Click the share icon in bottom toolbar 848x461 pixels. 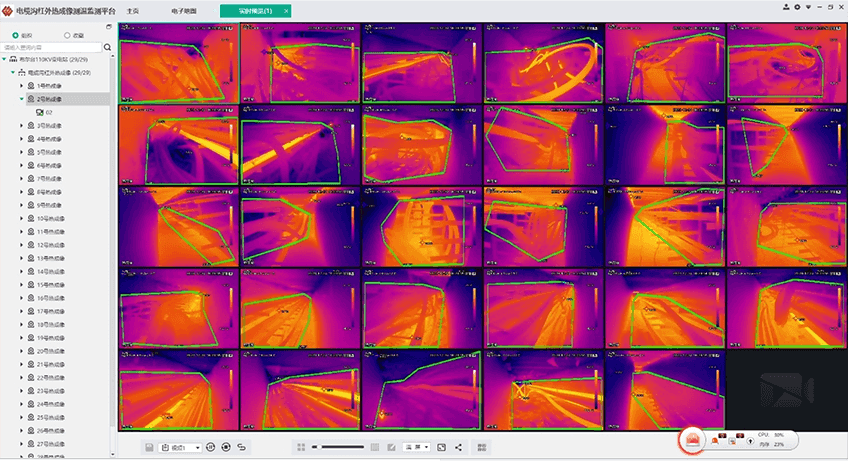(x=458, y=447)
